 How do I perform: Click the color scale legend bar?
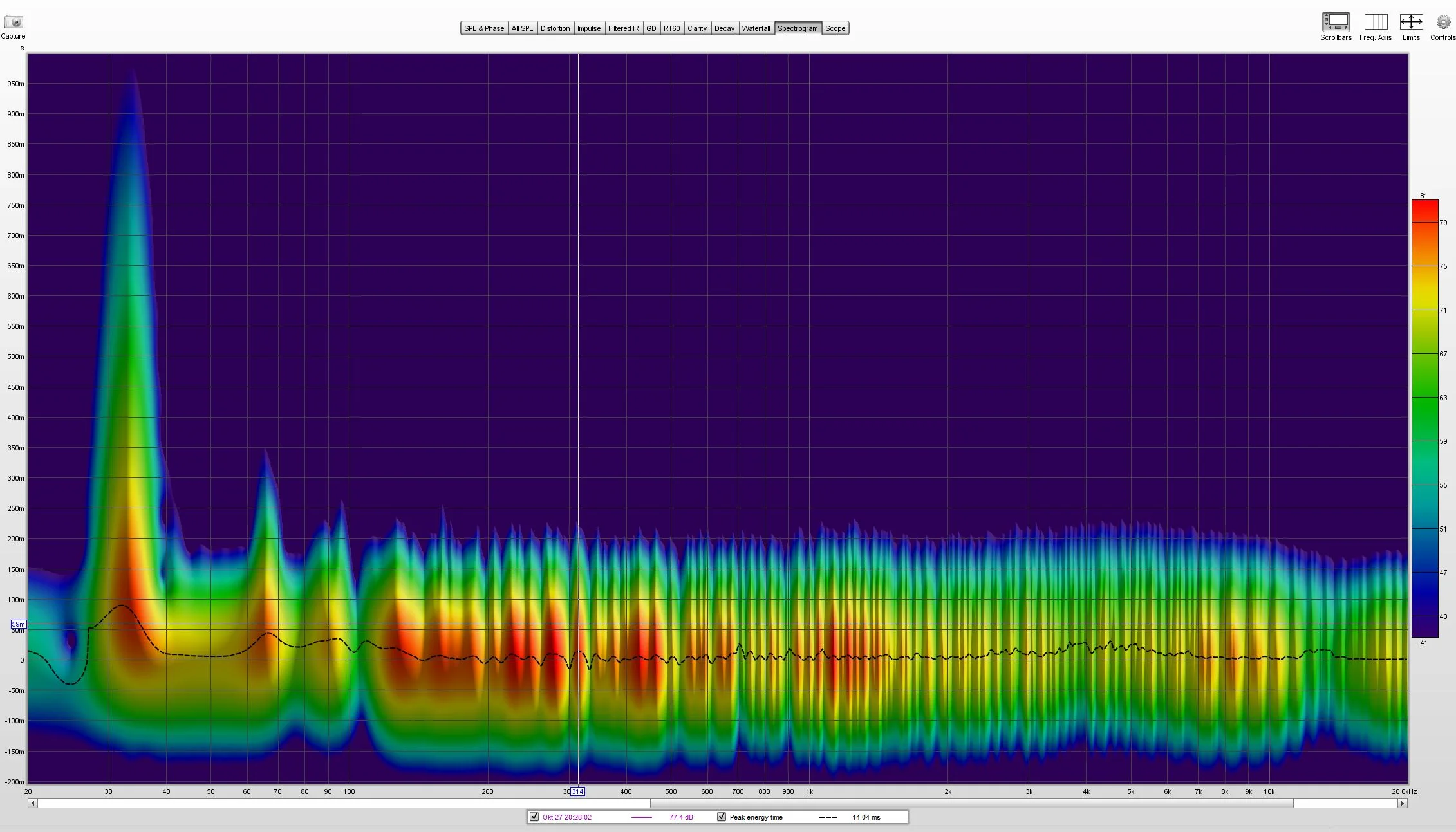1424,418
